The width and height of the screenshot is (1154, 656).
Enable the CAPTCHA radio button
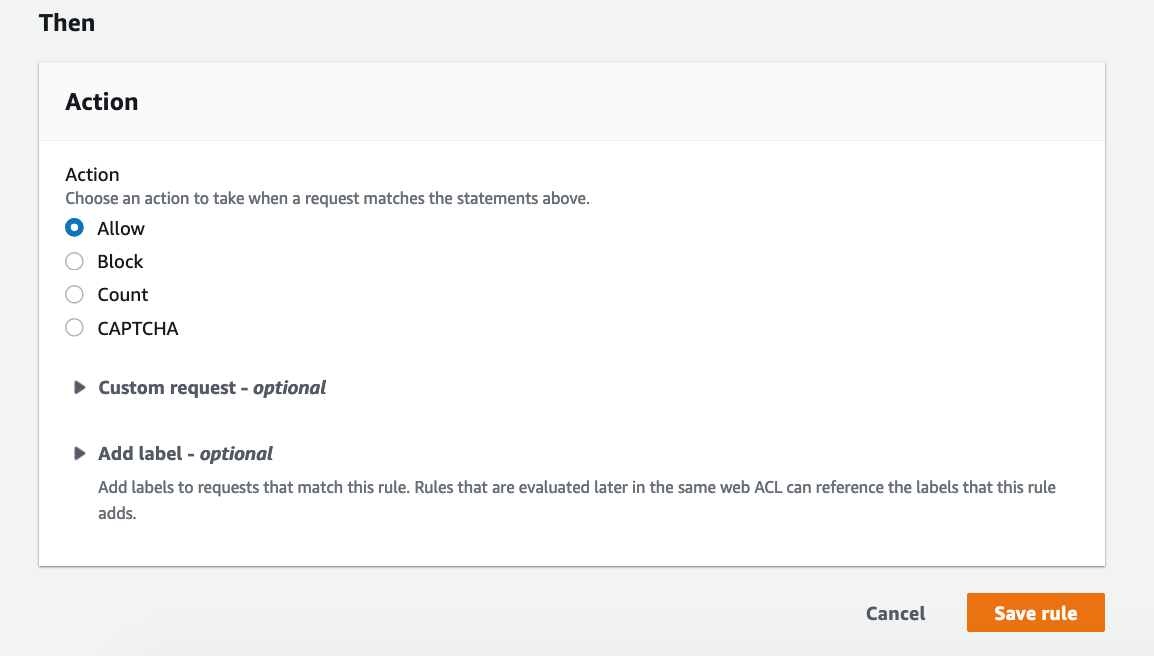[74, 328]
